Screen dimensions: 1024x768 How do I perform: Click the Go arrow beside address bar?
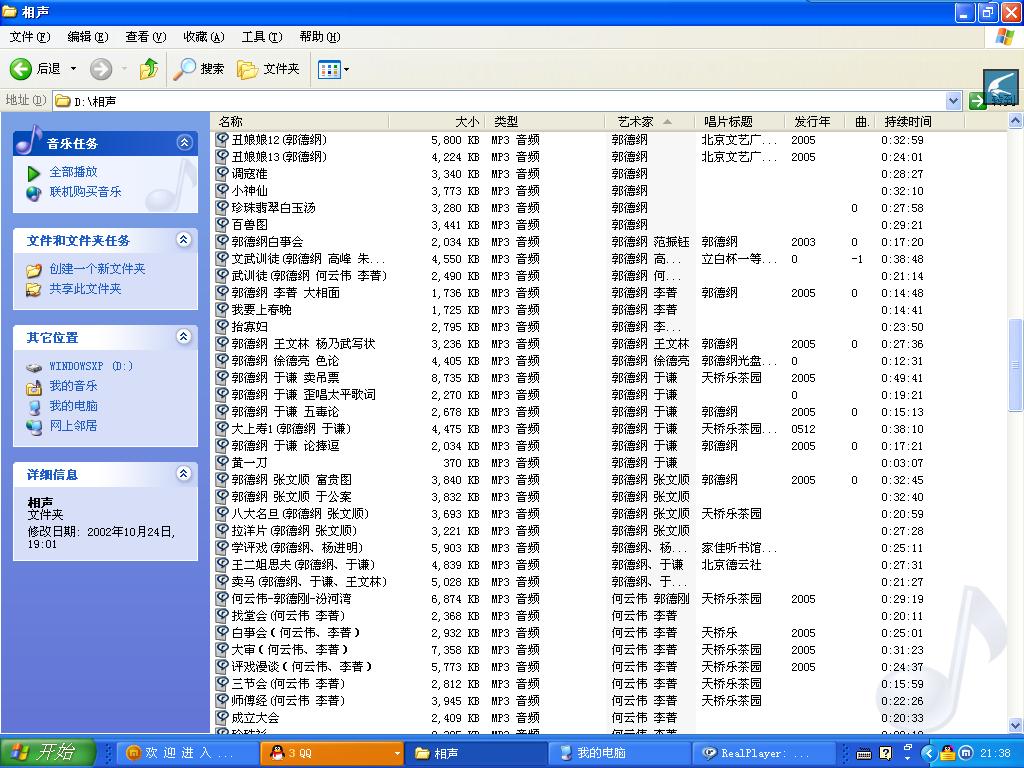[978, 101]
